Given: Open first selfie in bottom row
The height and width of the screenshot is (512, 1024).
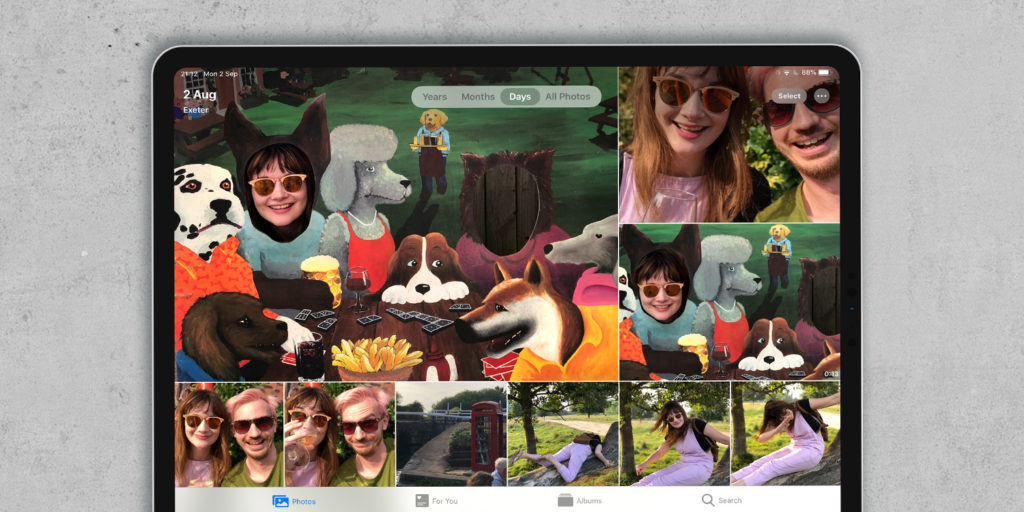Looking at the screenshot, I should pos(229,434).
